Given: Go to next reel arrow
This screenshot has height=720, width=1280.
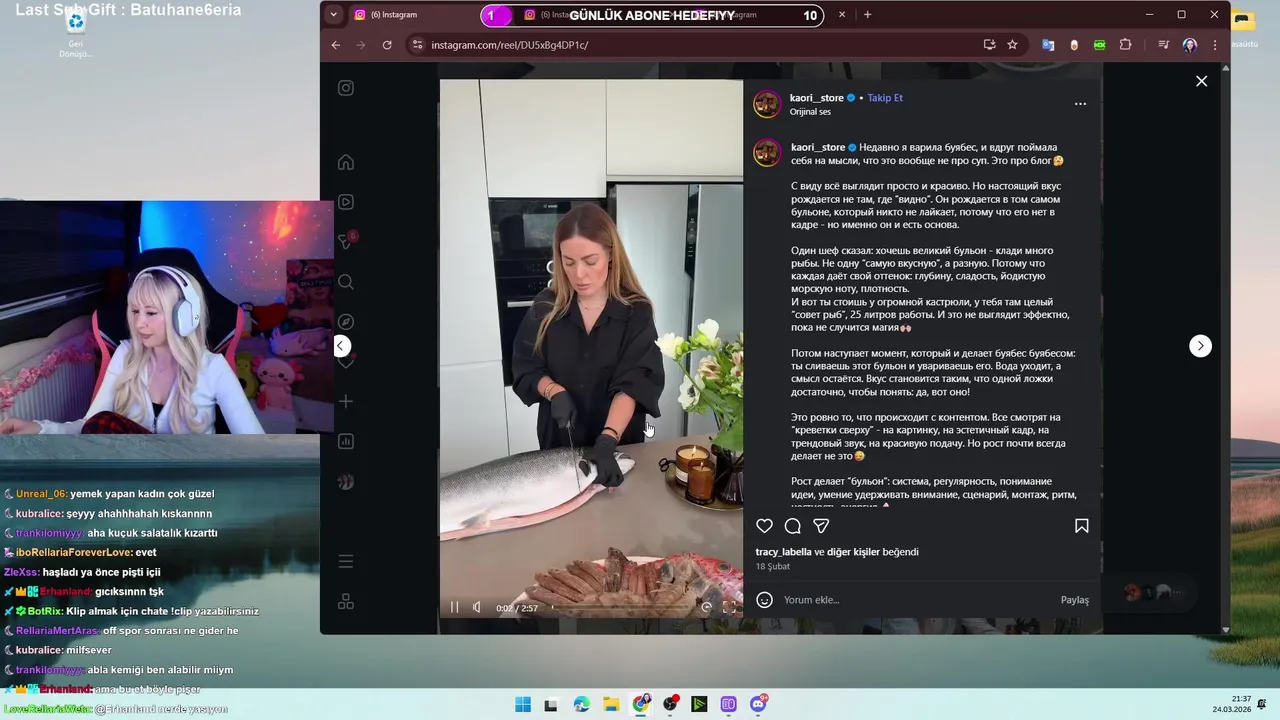Looking at the screenshot, I should [1200, 346].
